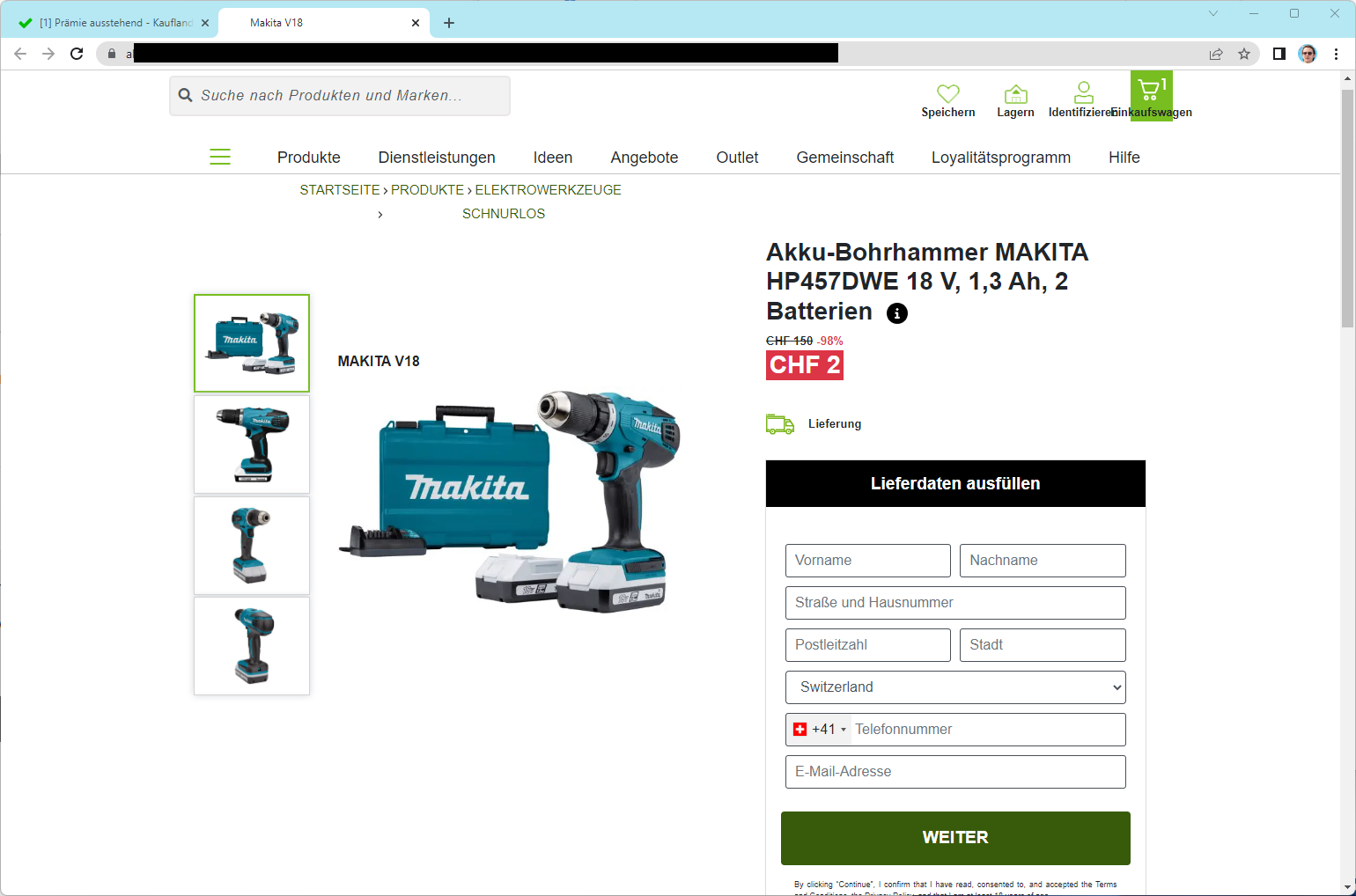Image resolution: width=1356 pixels, height=896 pixels.
Task: Click the Stadt field
Action: 1043,645
